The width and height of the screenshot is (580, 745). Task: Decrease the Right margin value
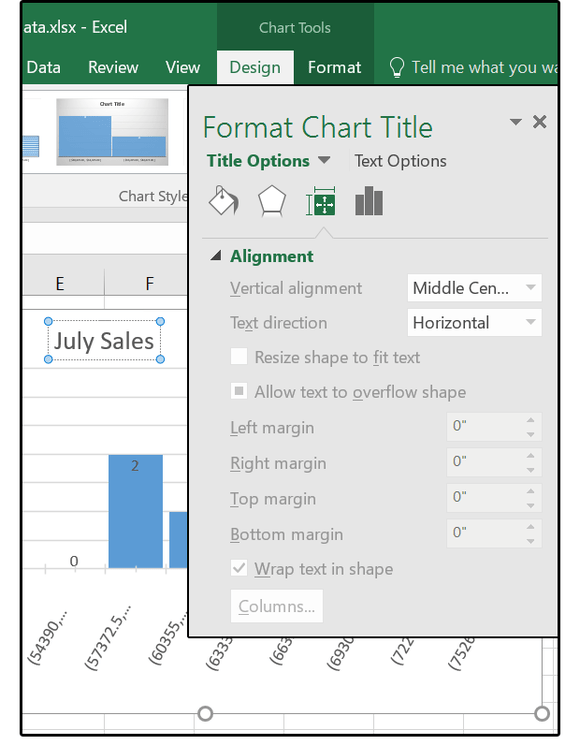coord(531,469)
